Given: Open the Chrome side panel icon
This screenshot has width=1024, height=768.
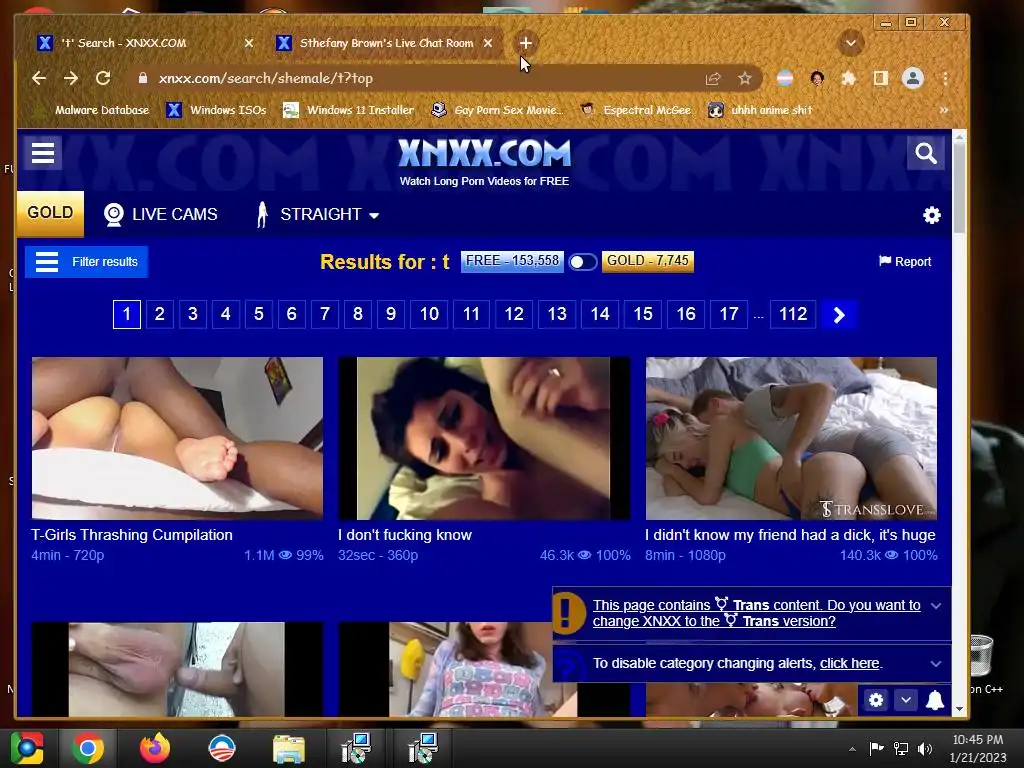Looking at the screenshot, I should click(880, 79).
